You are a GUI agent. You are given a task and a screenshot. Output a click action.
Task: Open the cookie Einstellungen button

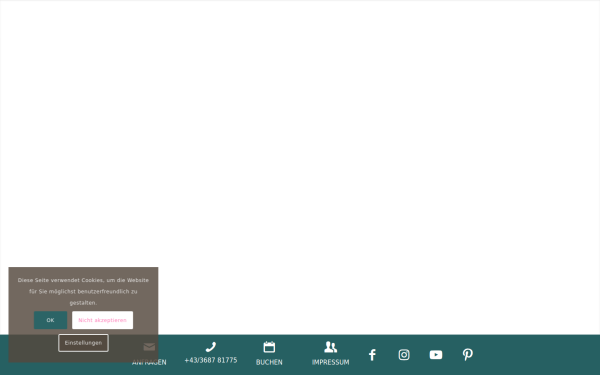tap(83, 343)
